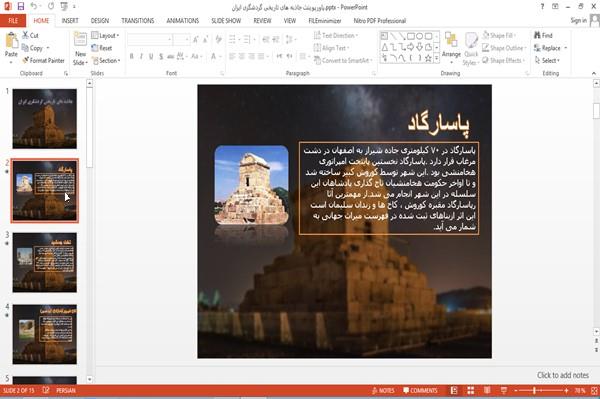Open the Shape Outline dropdown

coord(505,48)
